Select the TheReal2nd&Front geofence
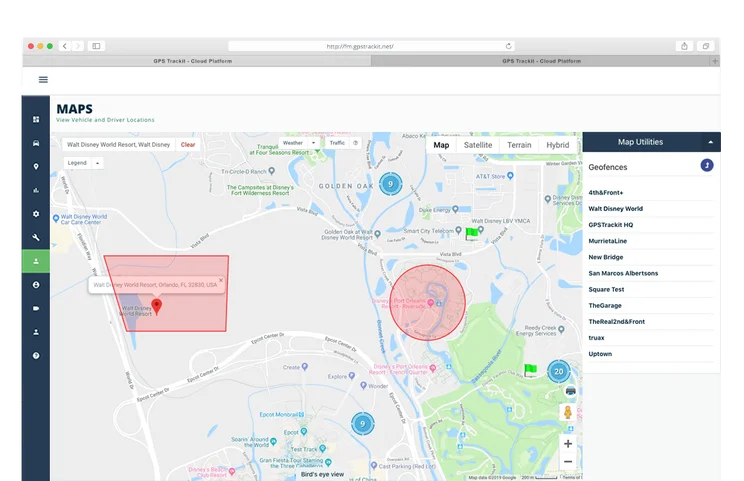The height and width of the screenshot is (481, 744). 651,322
